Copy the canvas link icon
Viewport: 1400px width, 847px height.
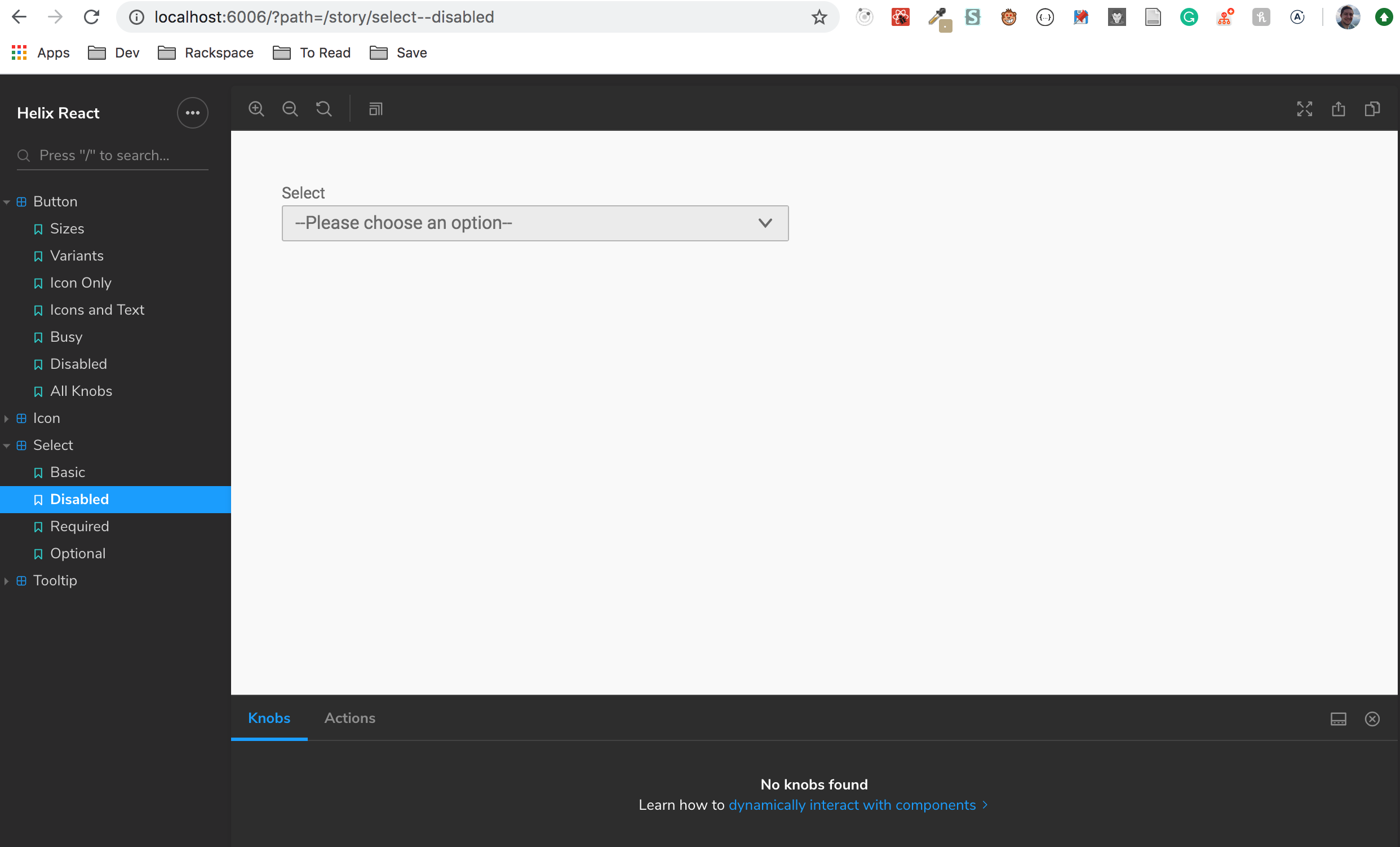click(x=1372, y=109)
